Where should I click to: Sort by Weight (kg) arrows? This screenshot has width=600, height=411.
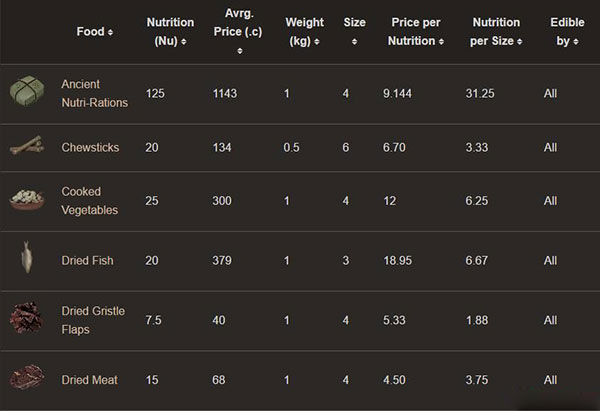click(317, 42)
